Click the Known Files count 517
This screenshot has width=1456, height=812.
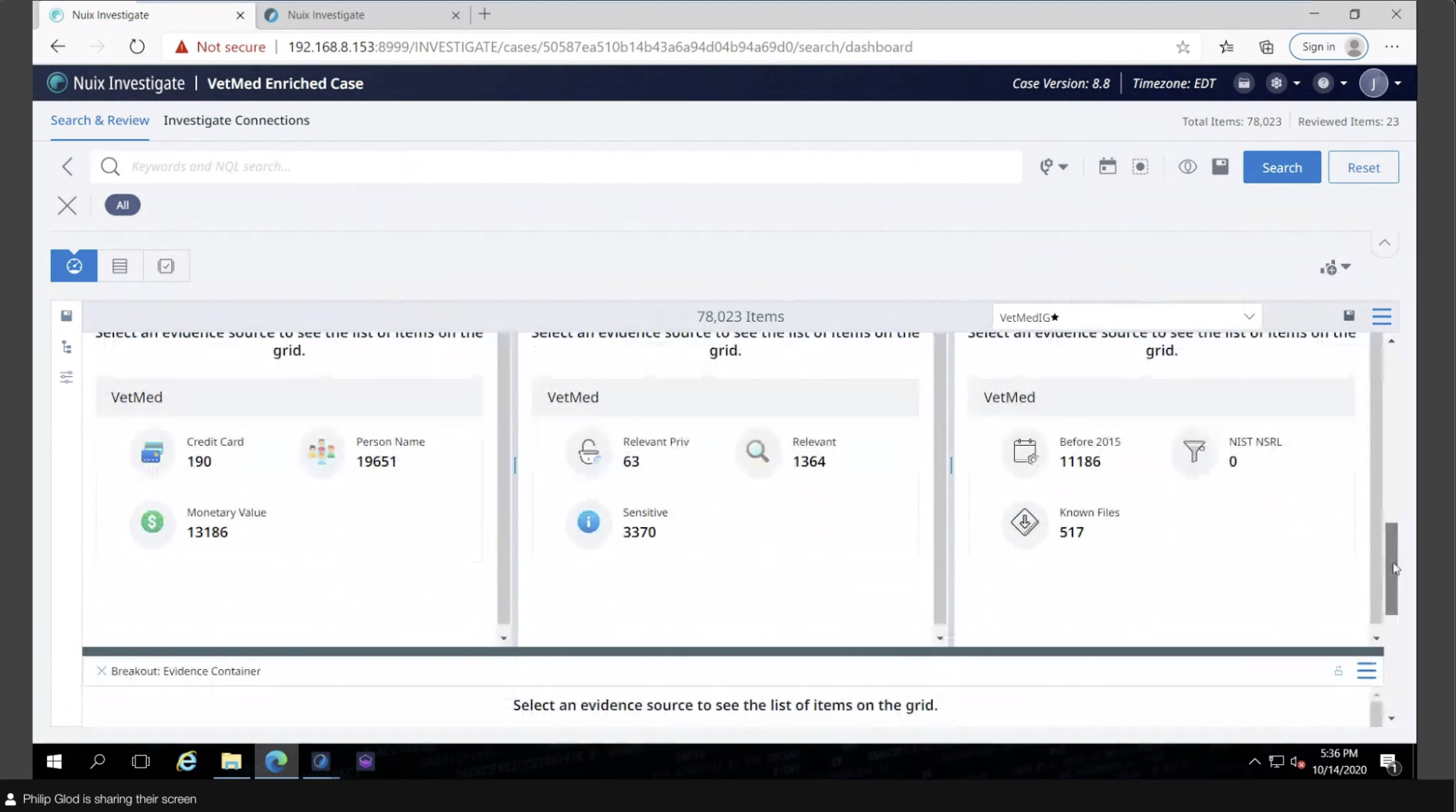pyautogui.click(x=1071, y=532)
